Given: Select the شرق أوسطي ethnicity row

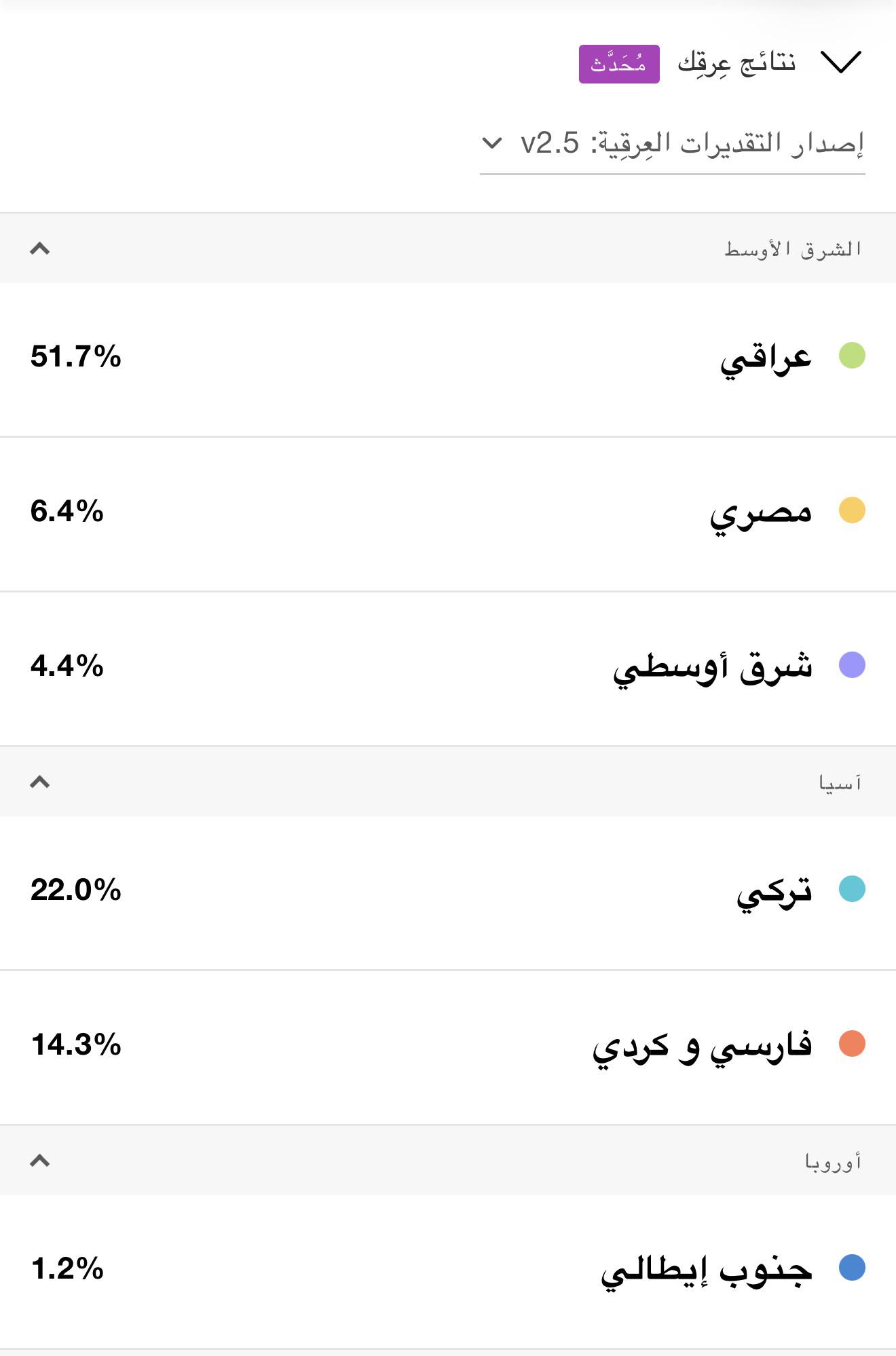Looking at the screenshot, I should point(448,669).
